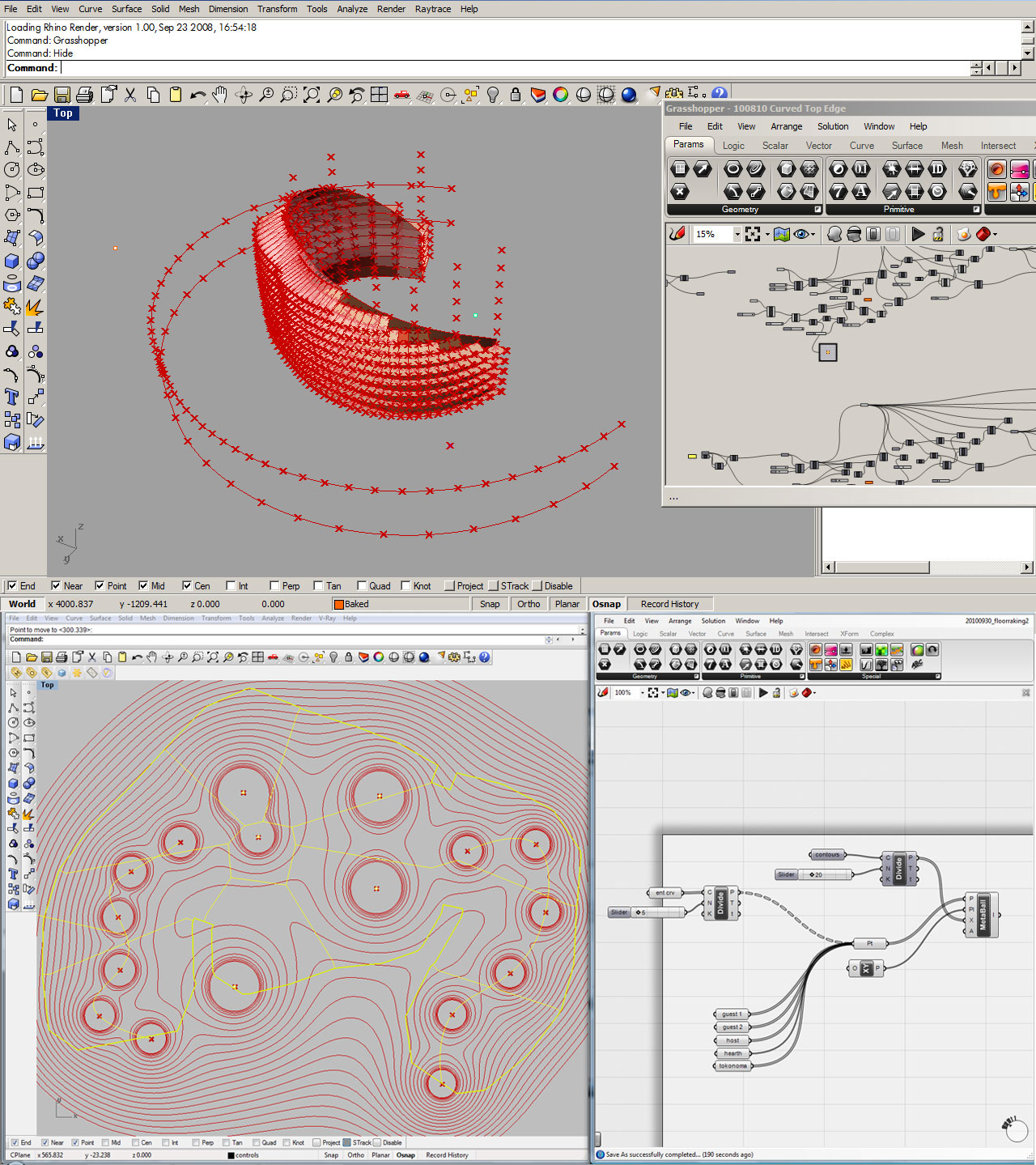The width and height of the screenshot is (1036, 1165).
Task: Open the color wheel icon in upper Rhino toolbar
Action: point(561,95)
